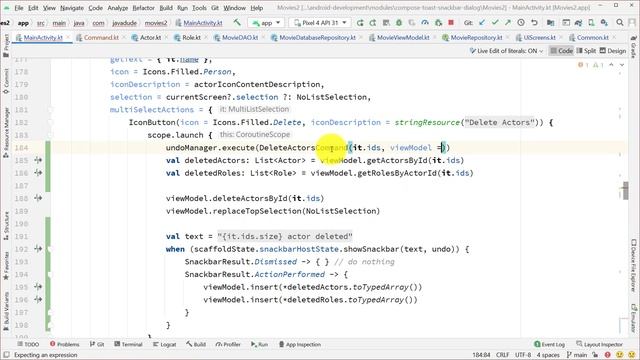Open the Device Manager phone icon
The height and width of the screenshot is (360, 640).
[x=591, y=23]
